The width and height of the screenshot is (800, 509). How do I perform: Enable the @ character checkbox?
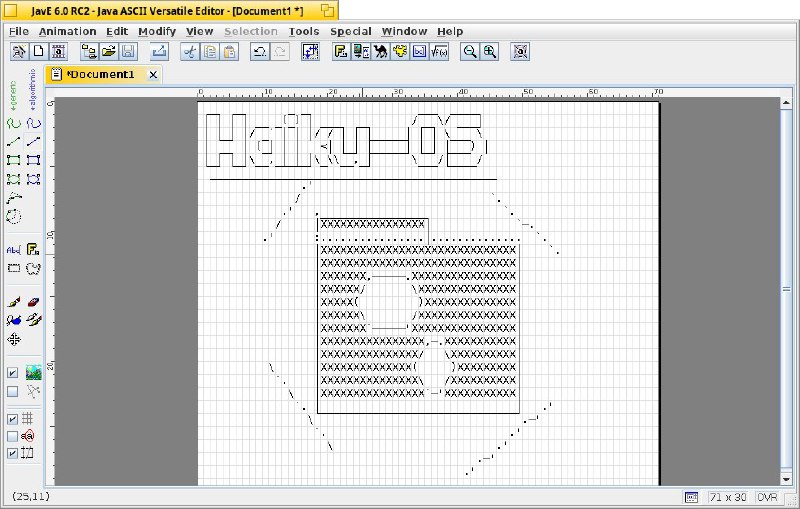point(13,436)
